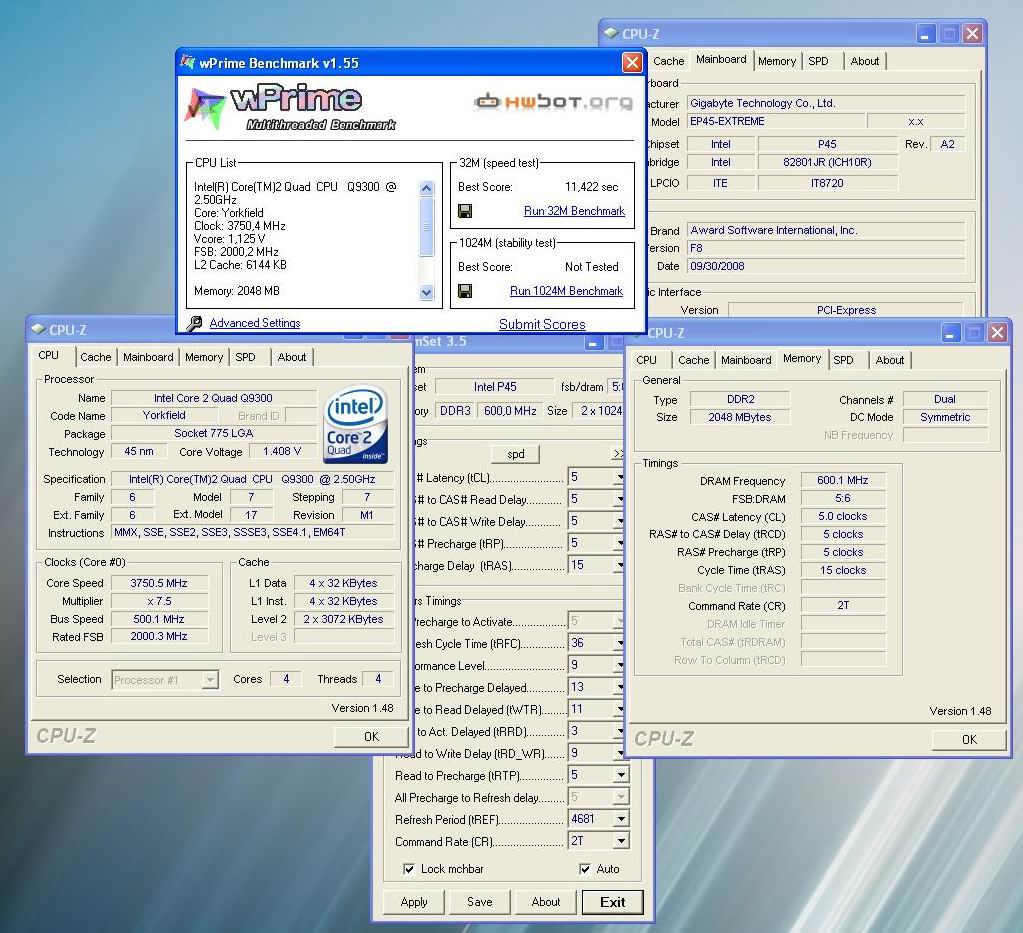
Task: Click the hwbot.org logo in wPrime
Action: click(553, 102)
